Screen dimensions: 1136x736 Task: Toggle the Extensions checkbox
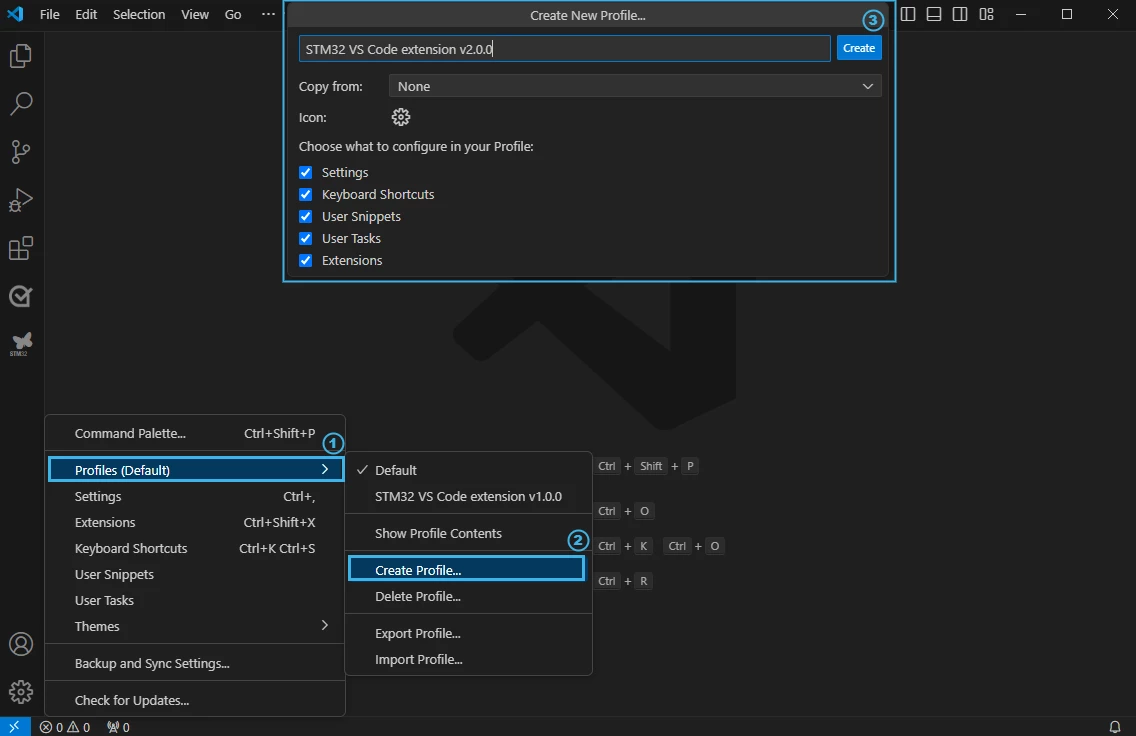click(306, 260)
